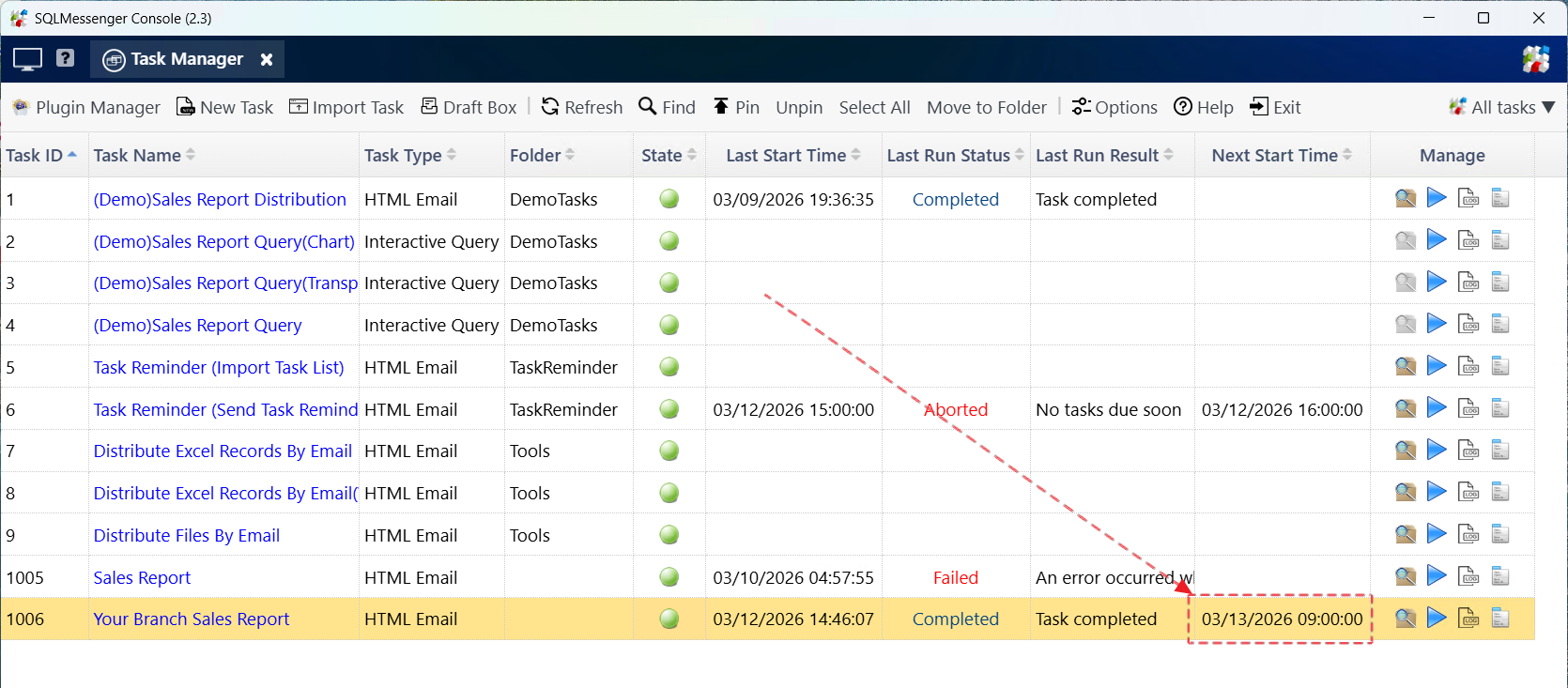Preview the Your Branch Sales Report task
1568x688 pixels.
[x=1406, y=618]
